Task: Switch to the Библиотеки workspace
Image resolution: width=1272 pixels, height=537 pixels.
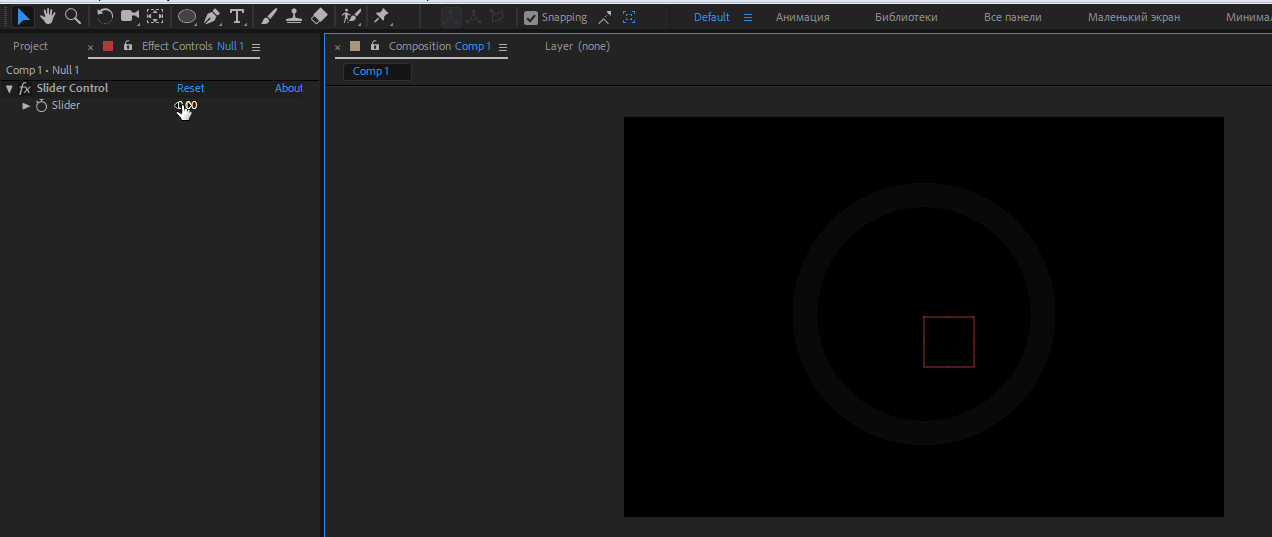Action: pos(906,17)
